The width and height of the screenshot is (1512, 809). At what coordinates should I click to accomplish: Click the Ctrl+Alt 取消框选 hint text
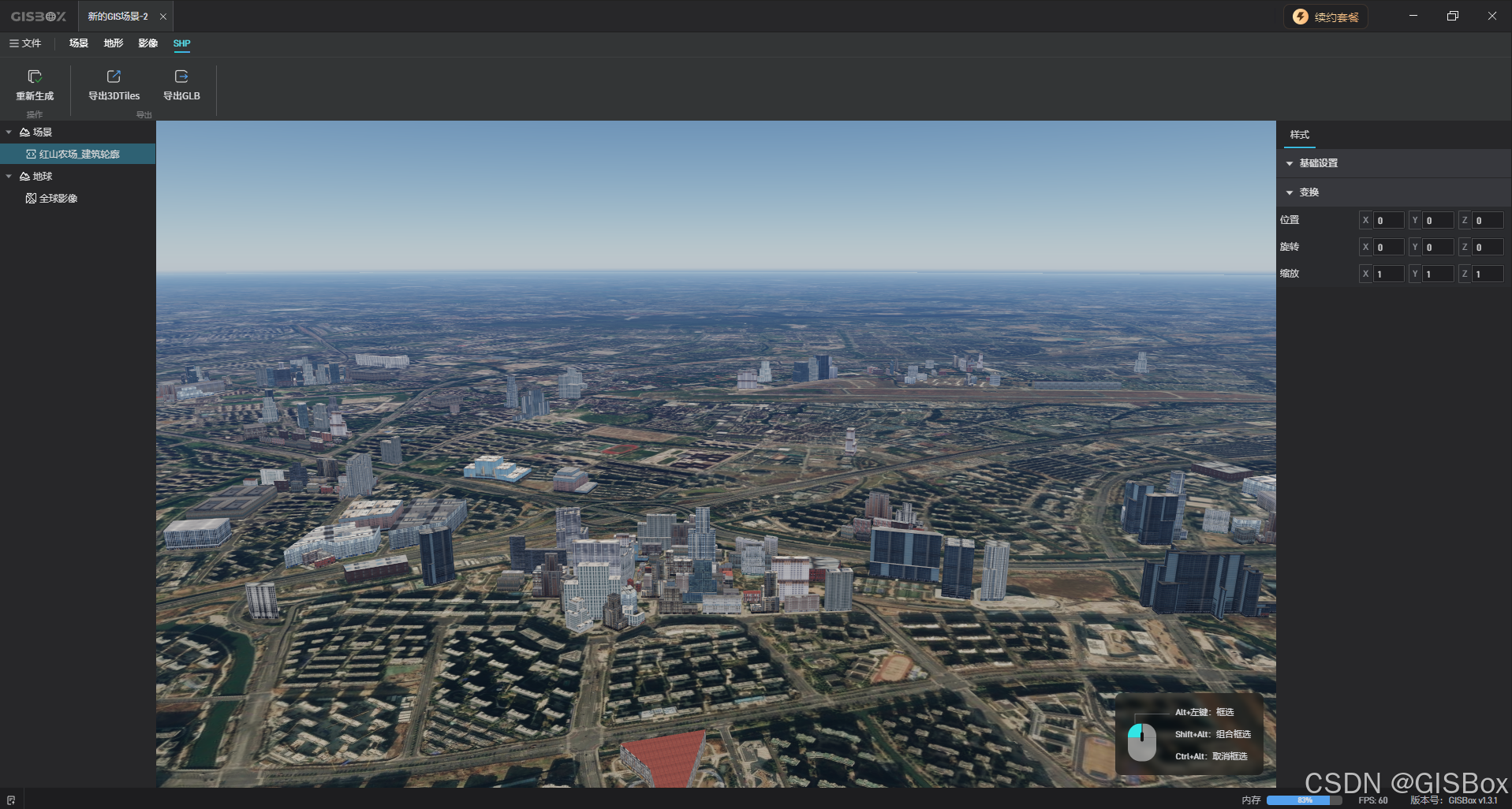click(1211, 756)
